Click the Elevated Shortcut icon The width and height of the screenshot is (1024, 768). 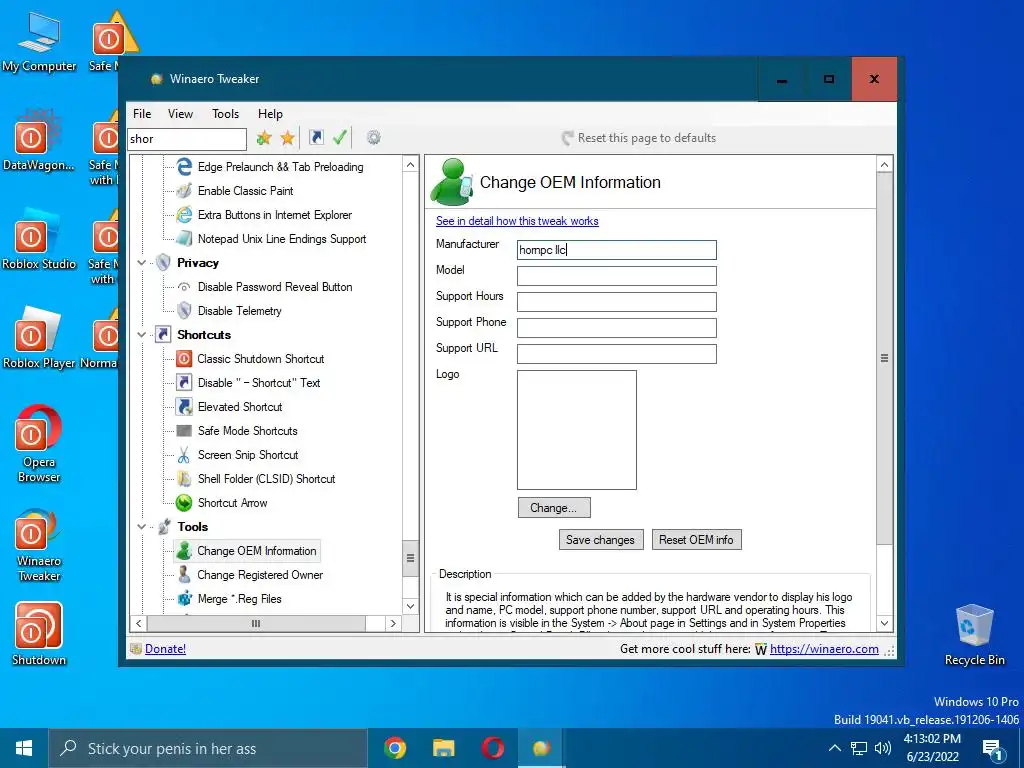point(185,407)
